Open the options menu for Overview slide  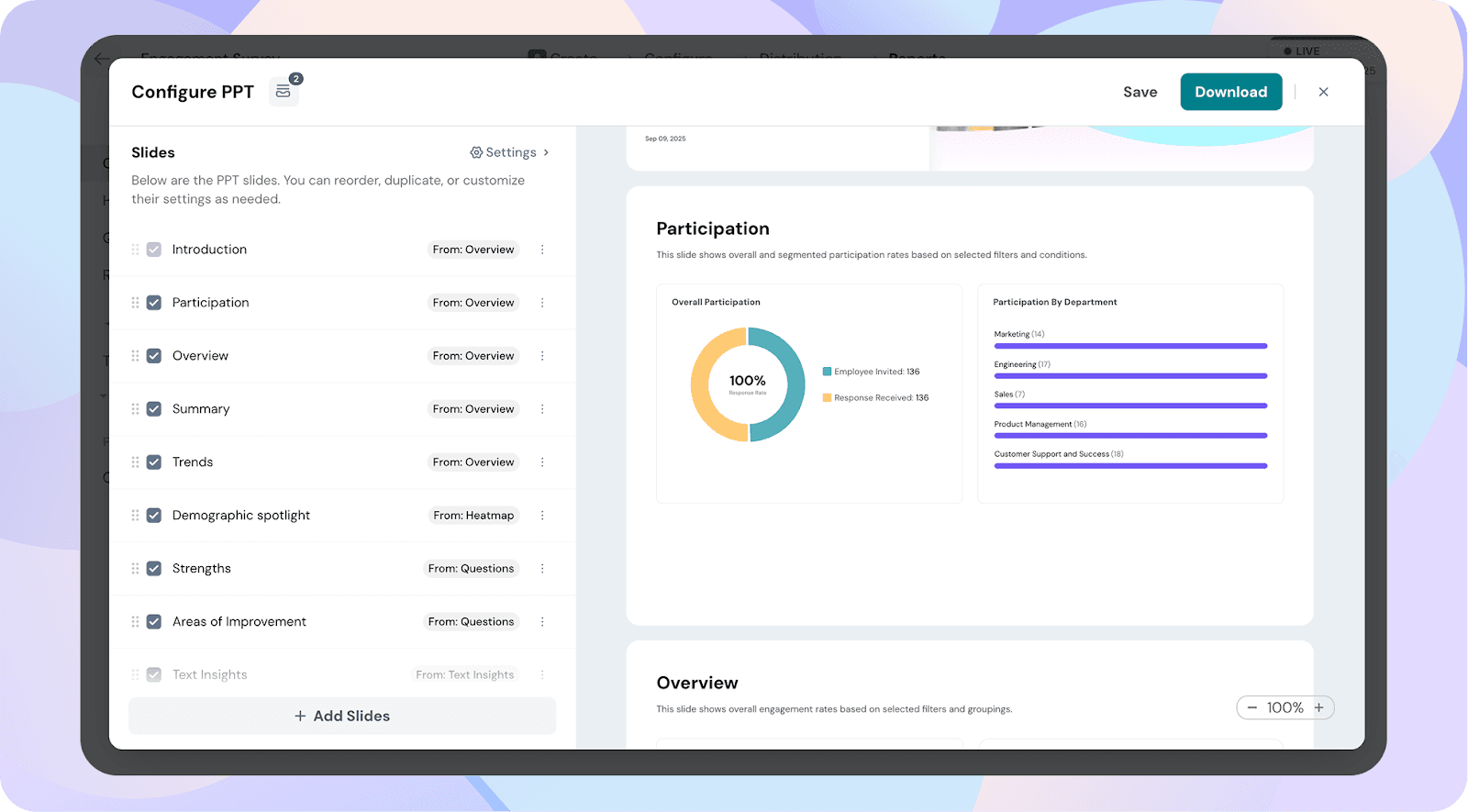(542, 356)
